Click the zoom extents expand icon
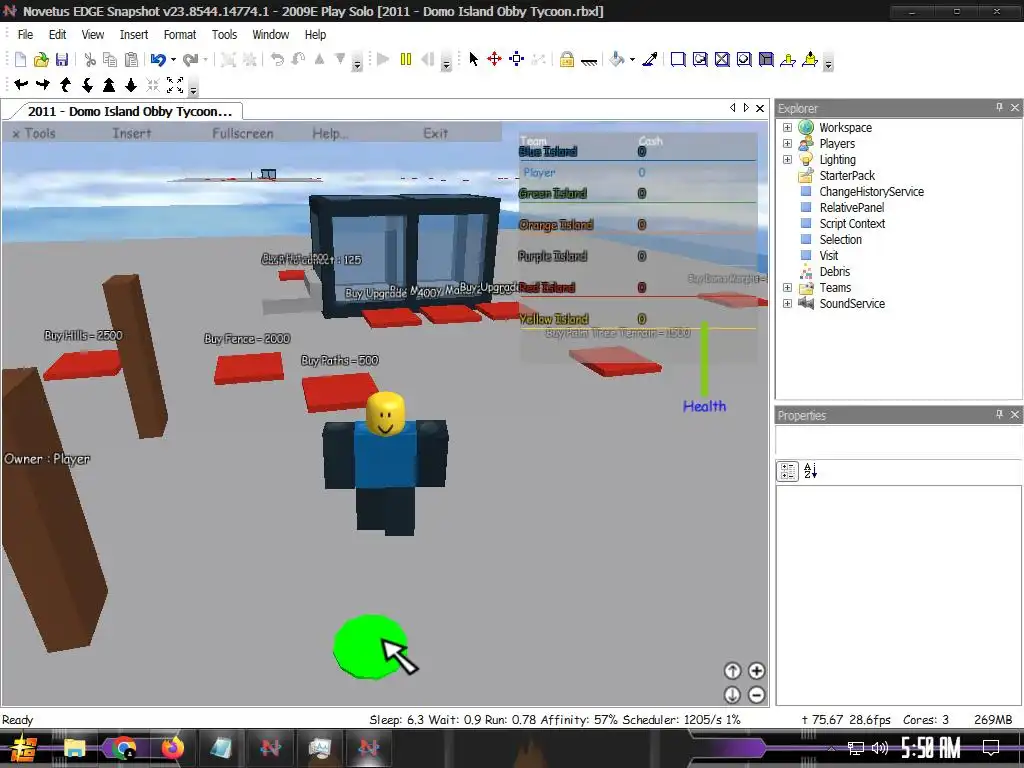Image resolution: width=1024 pixels, height=768 pixels. [175, 84]
